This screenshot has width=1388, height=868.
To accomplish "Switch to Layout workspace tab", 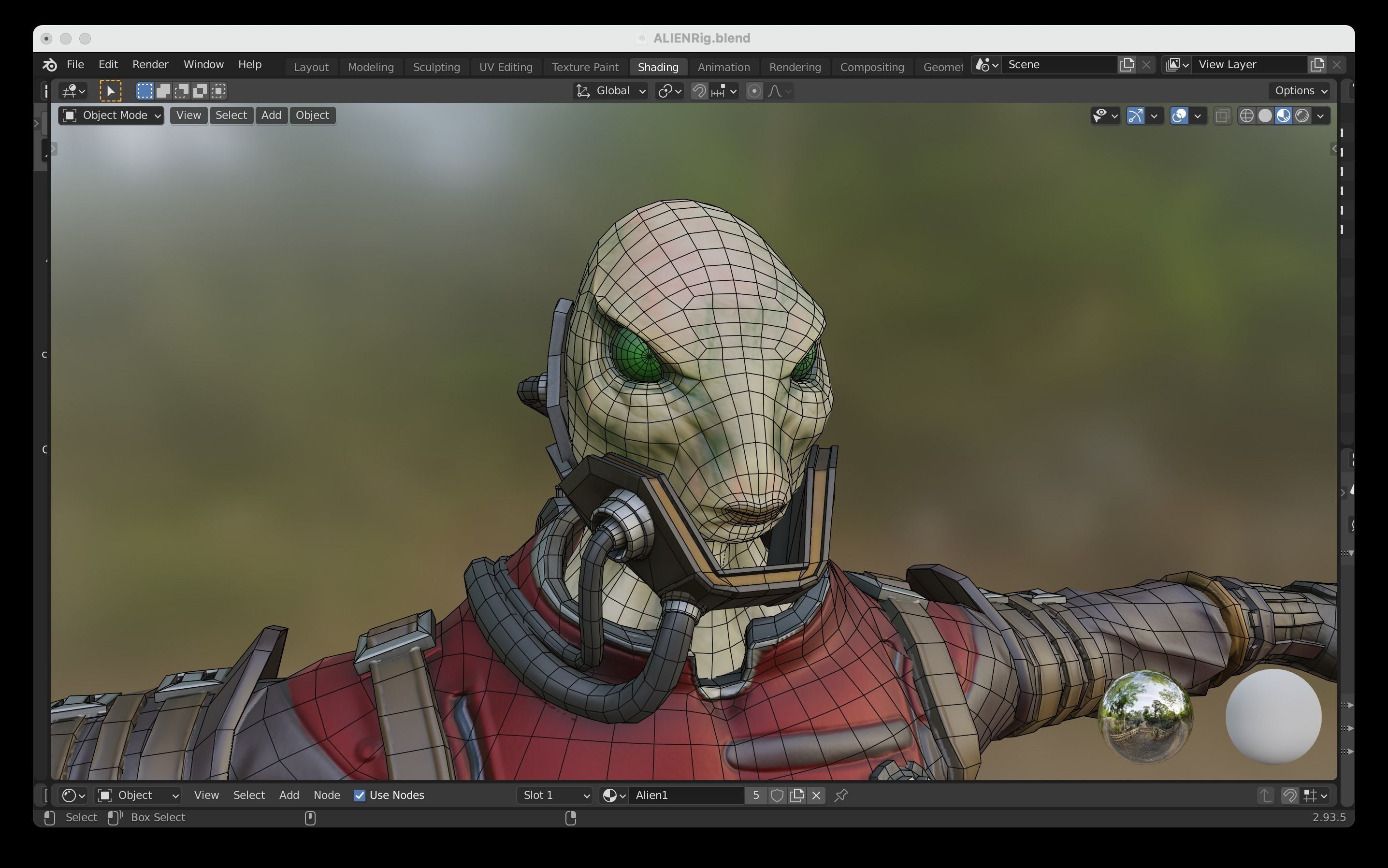I will 311,67.
